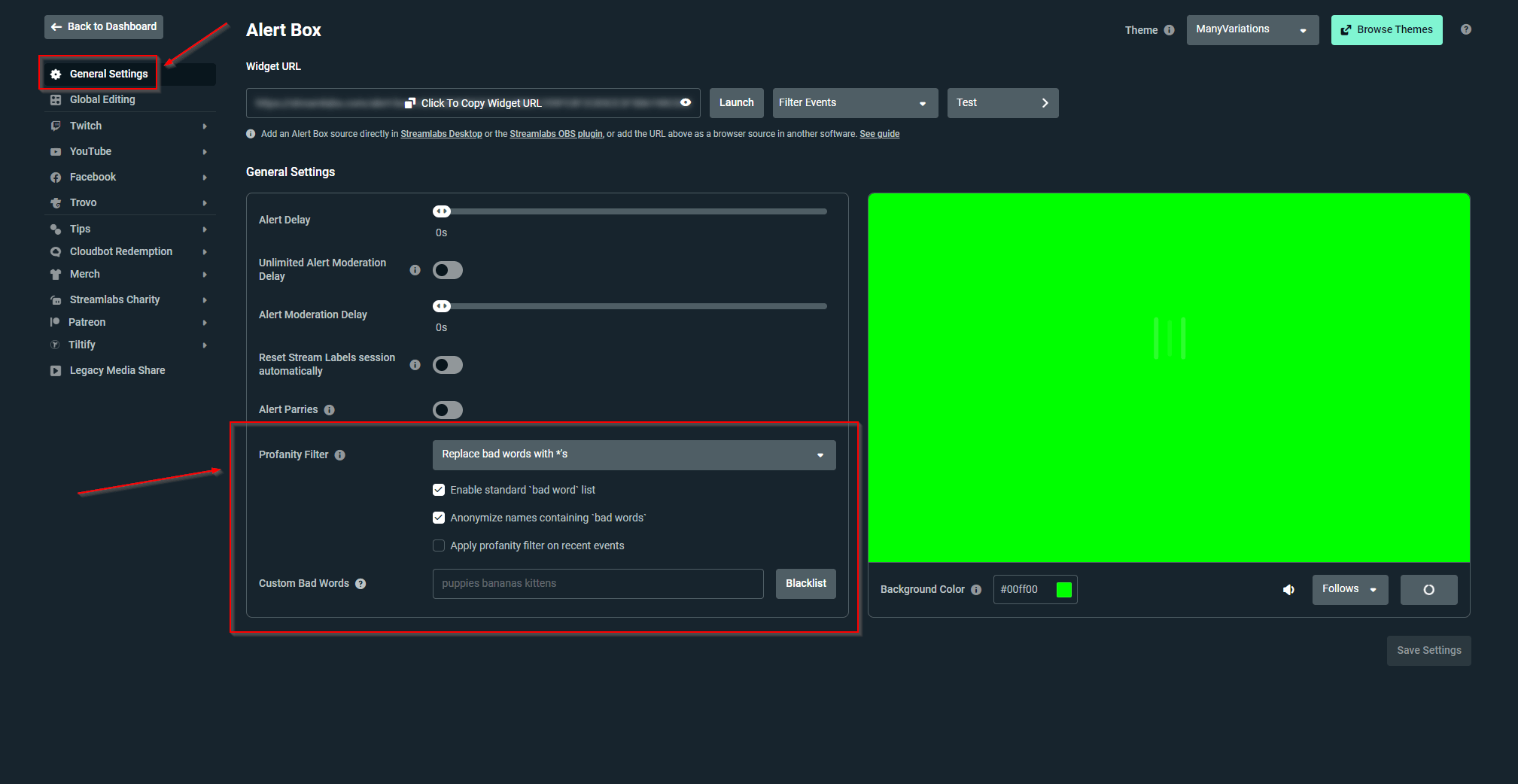
Task: Mute the alert preview speaker icon
Action: click(x=1288, y=590)
